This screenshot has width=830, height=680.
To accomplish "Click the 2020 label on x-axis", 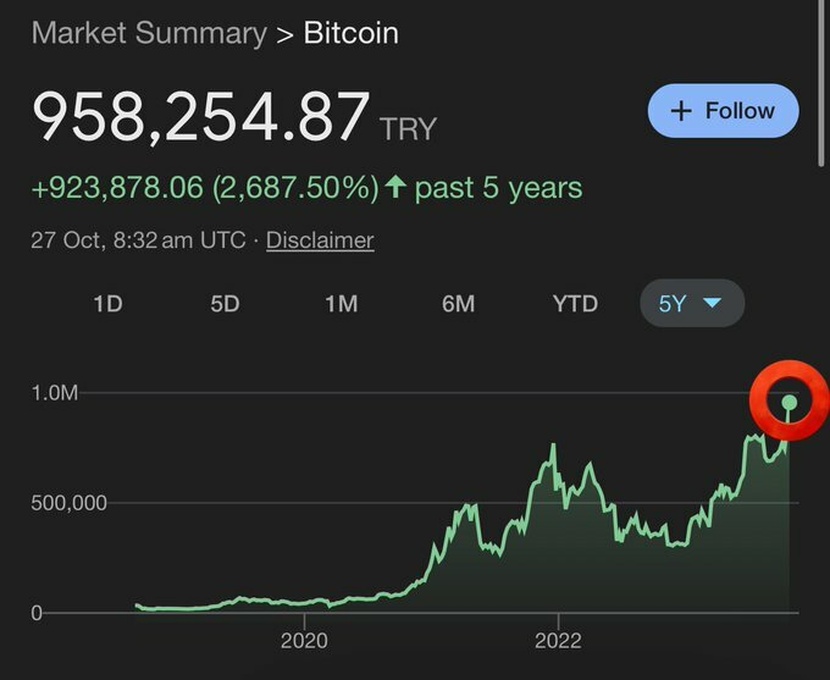I will [304, 641].
